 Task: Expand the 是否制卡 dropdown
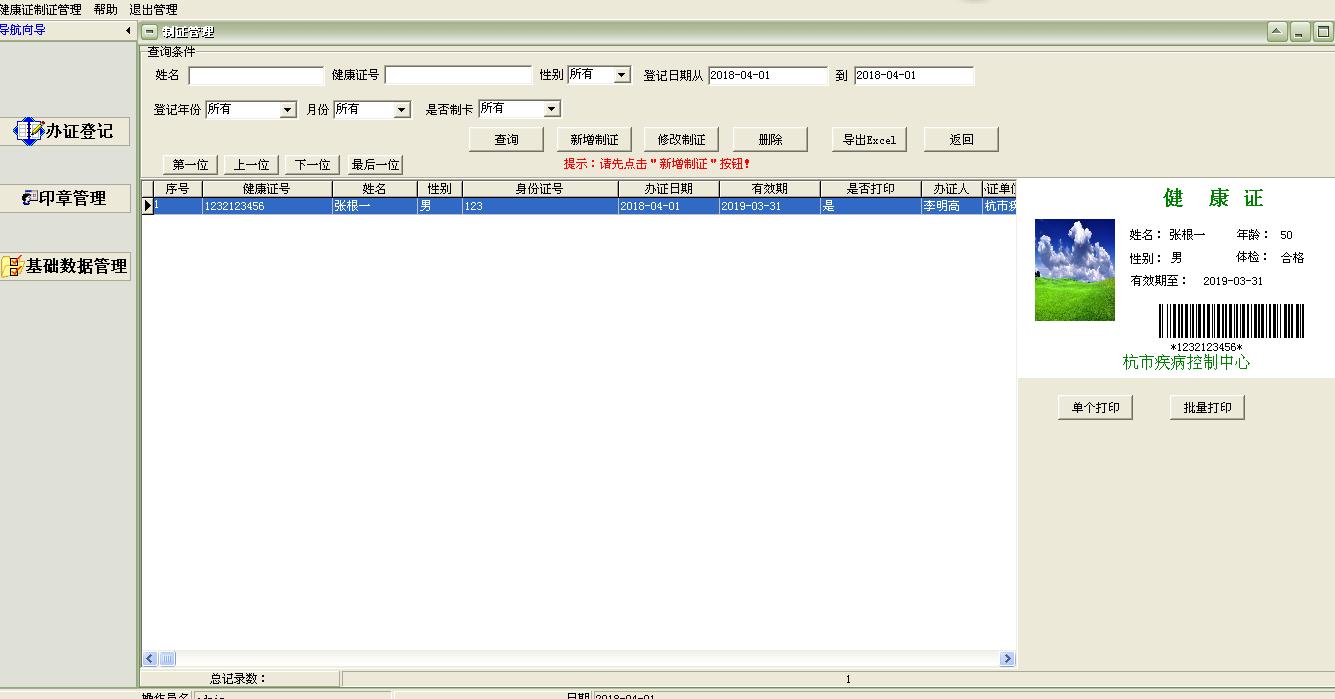[551, 108]
